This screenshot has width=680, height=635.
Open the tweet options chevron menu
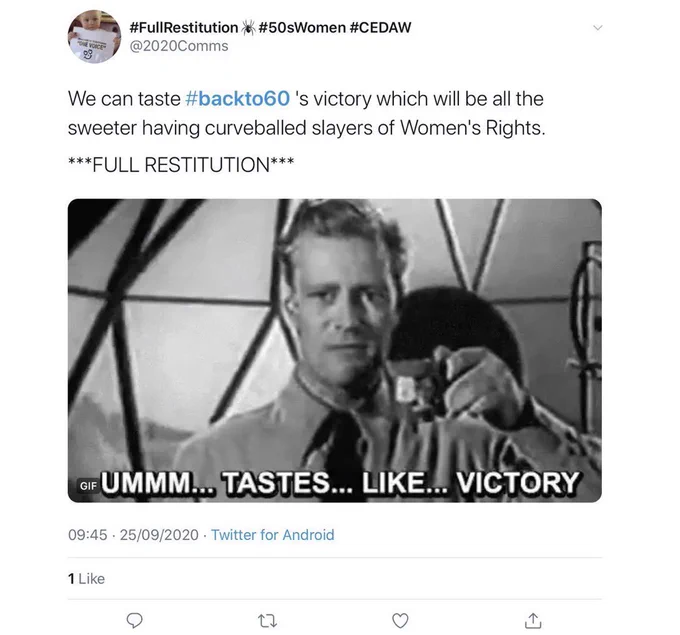(598, 28)
